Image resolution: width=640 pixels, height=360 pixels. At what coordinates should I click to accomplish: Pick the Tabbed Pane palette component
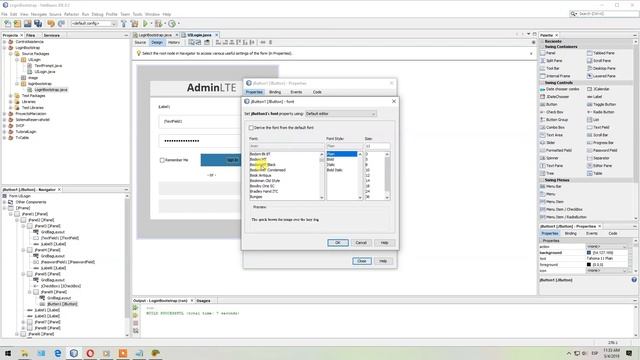(x=601, y=53)
